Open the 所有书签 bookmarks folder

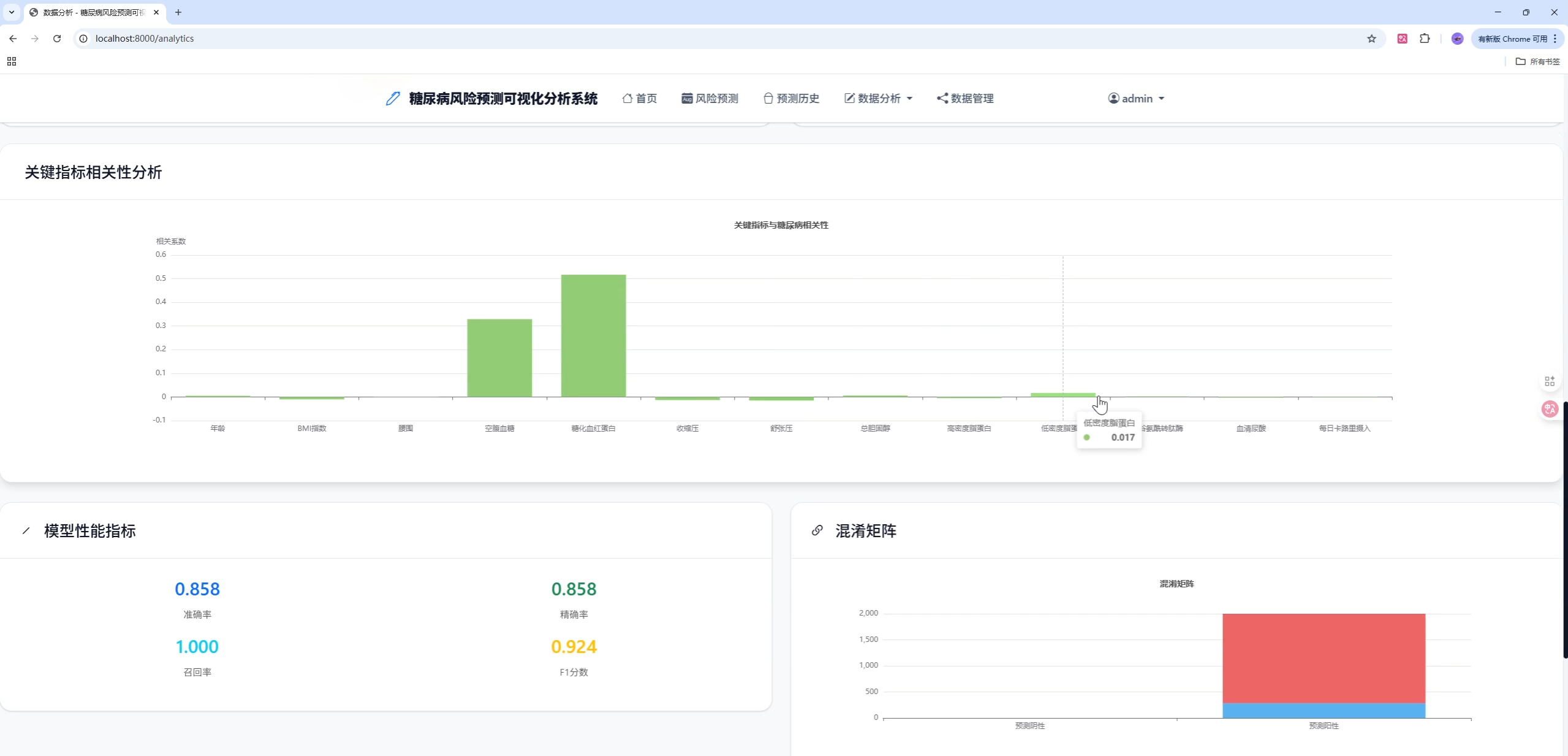pos(1537,61)
